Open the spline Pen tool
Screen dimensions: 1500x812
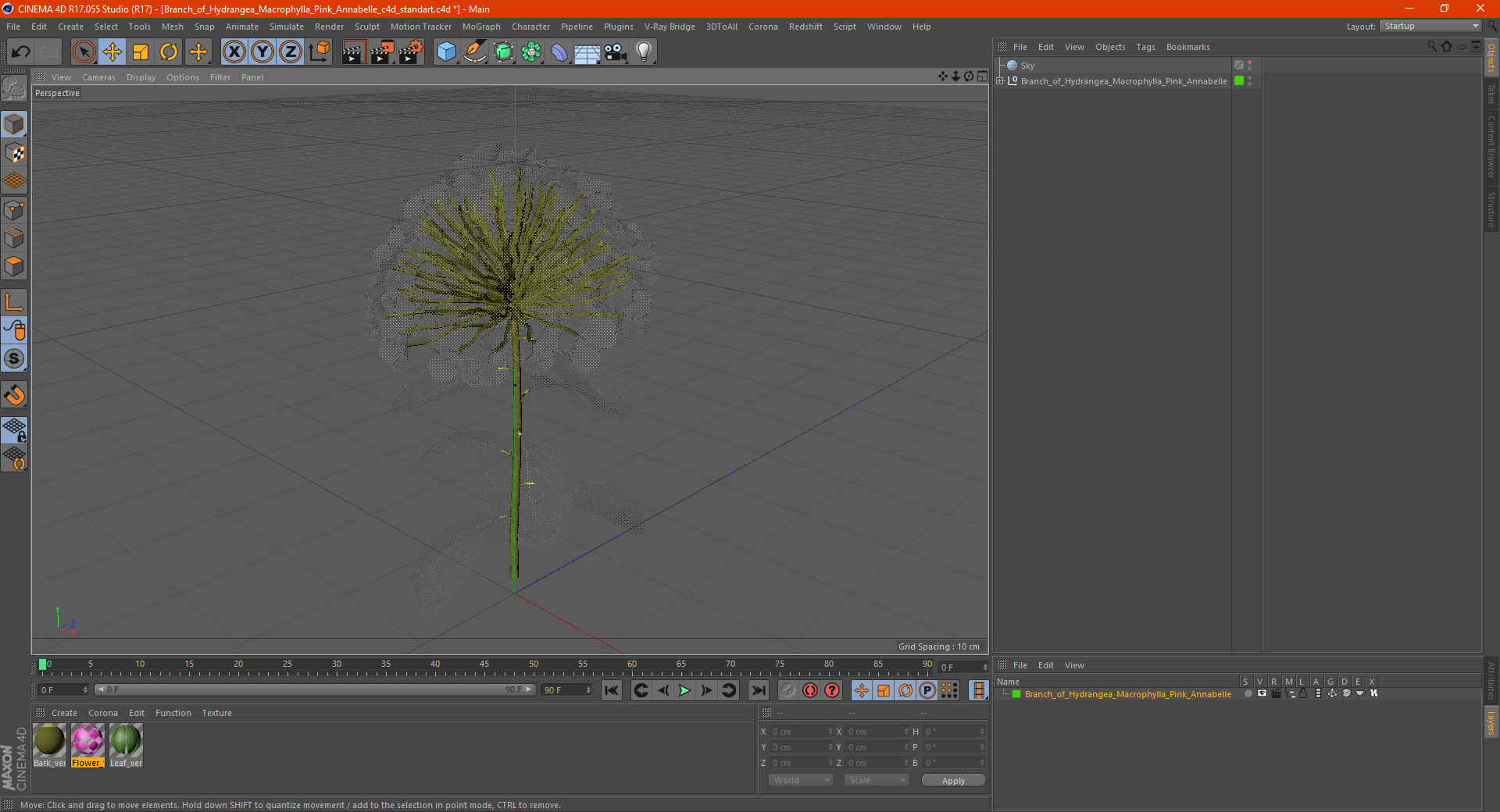[x=475, y=52]
